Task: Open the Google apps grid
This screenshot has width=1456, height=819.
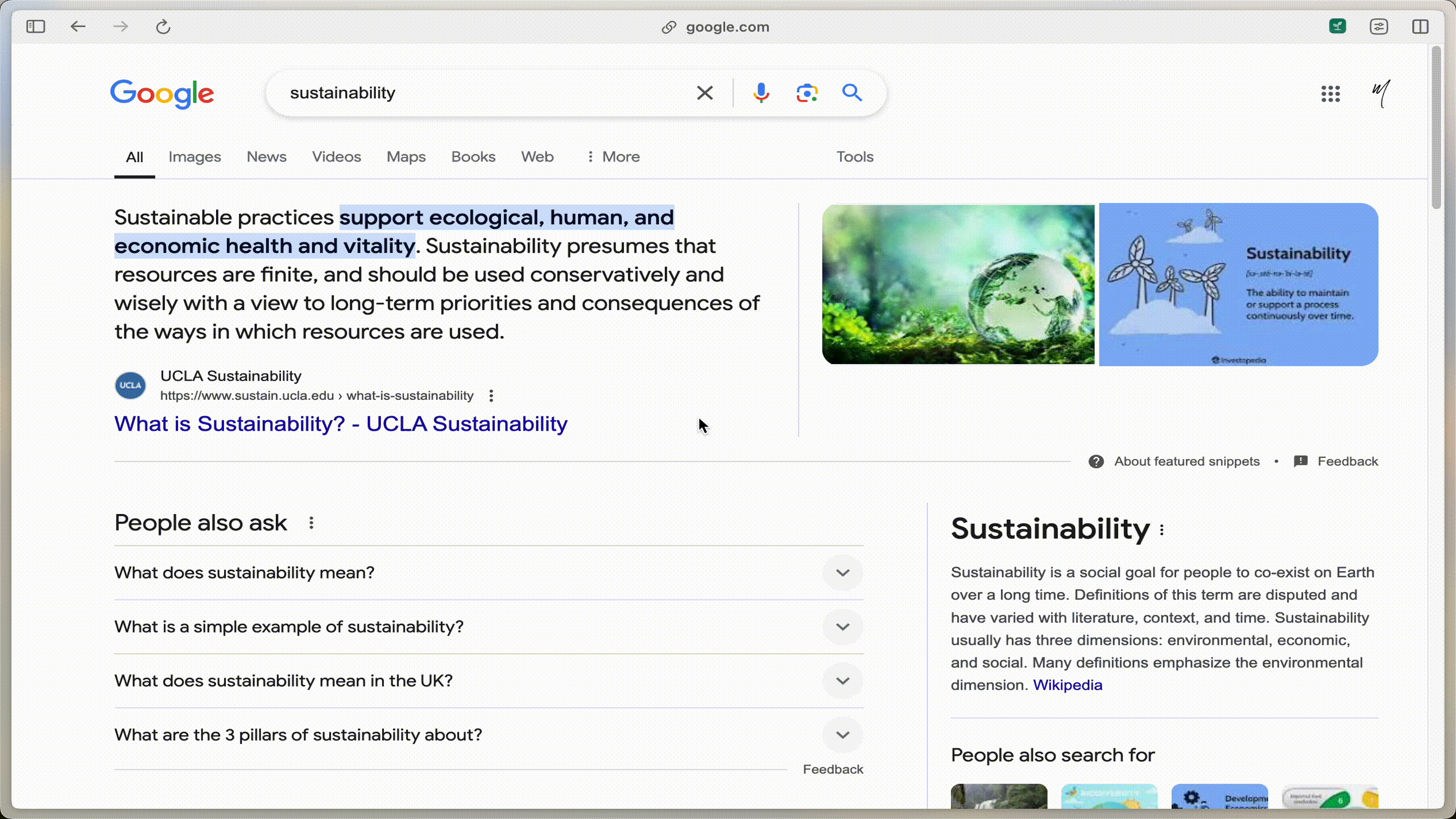Action: (1330, 94)
